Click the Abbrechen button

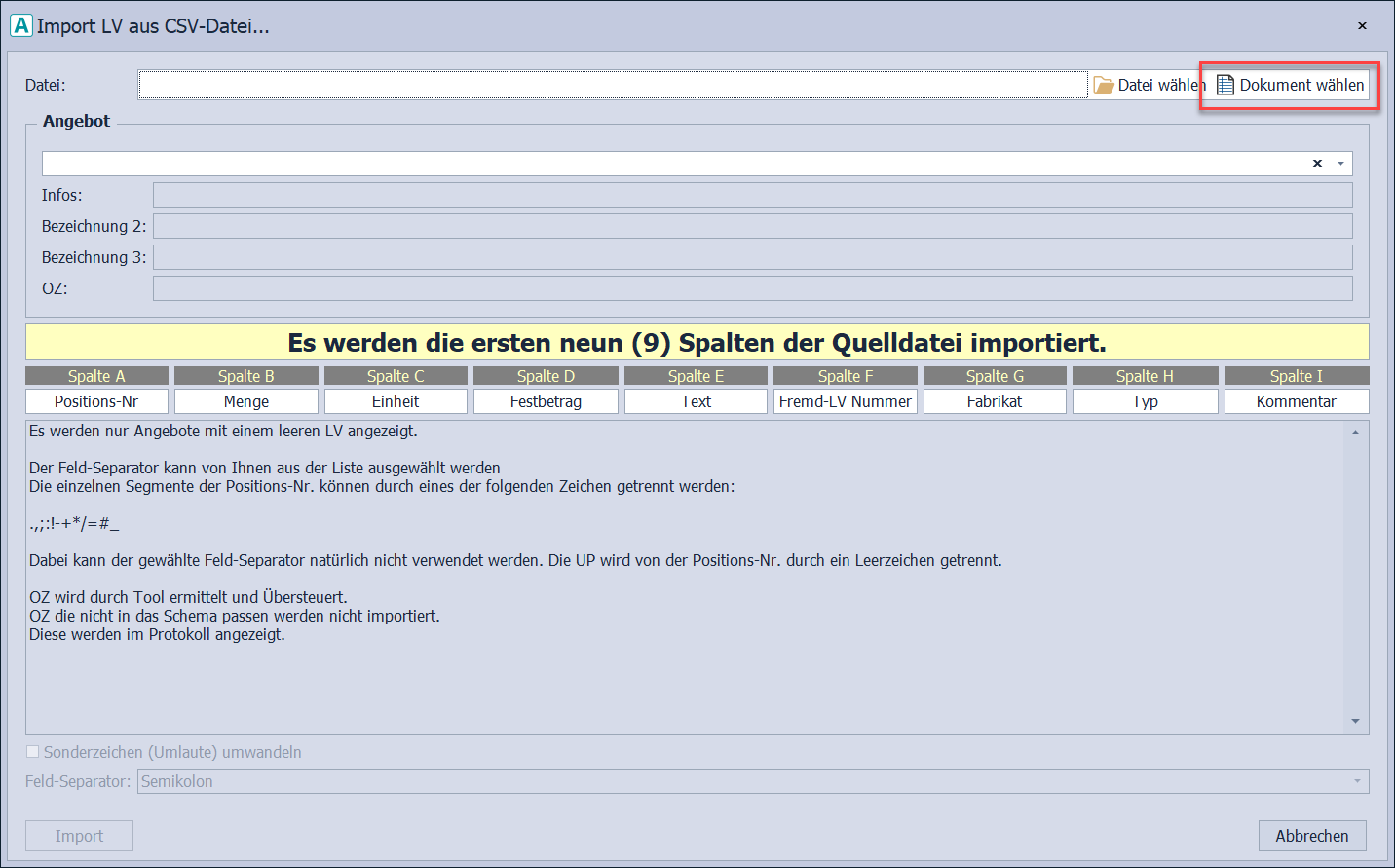coord(1311,836)
